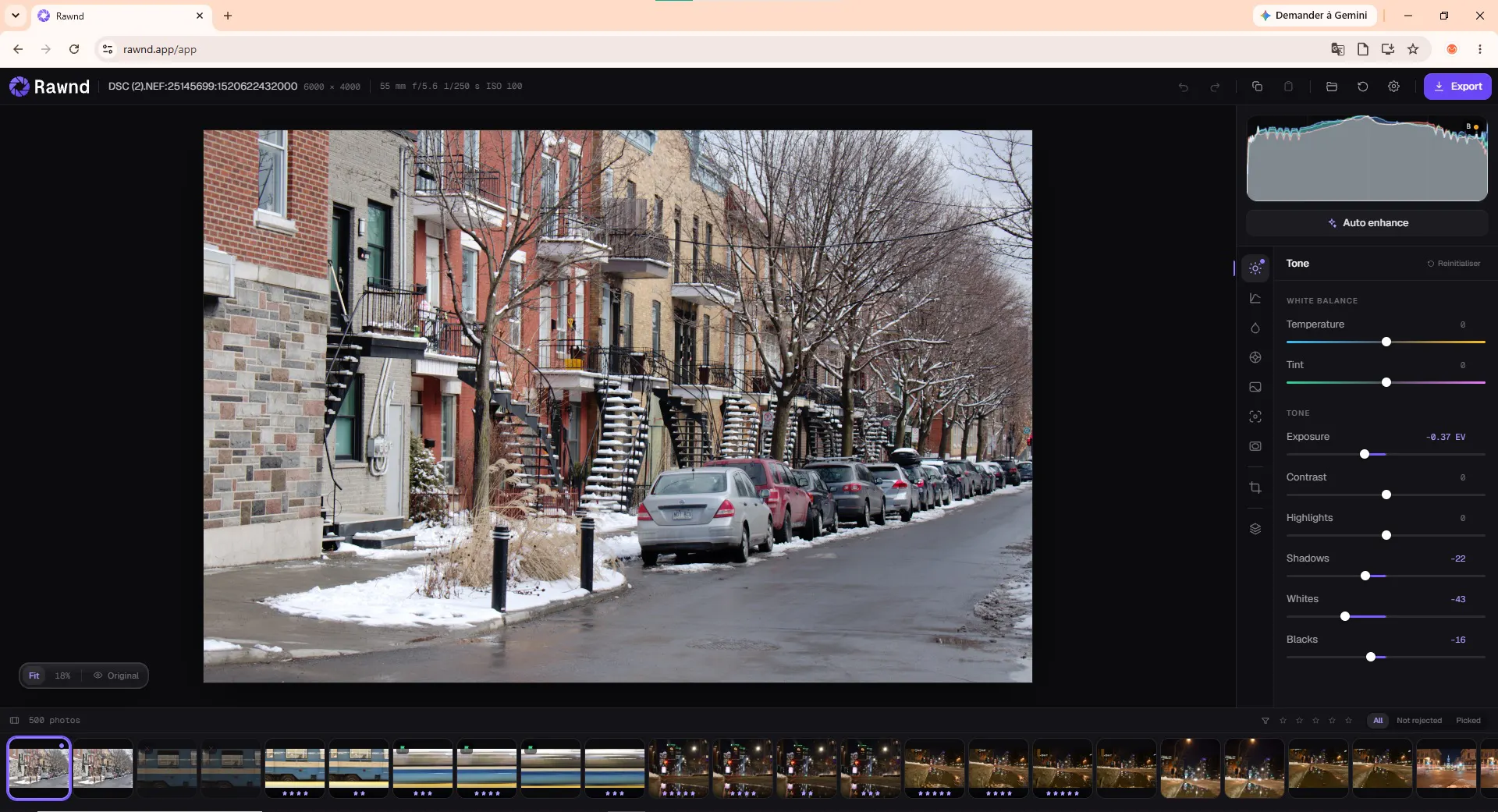Click the Exposure slider handle
1498x812 pixels.
[1365, 454]
